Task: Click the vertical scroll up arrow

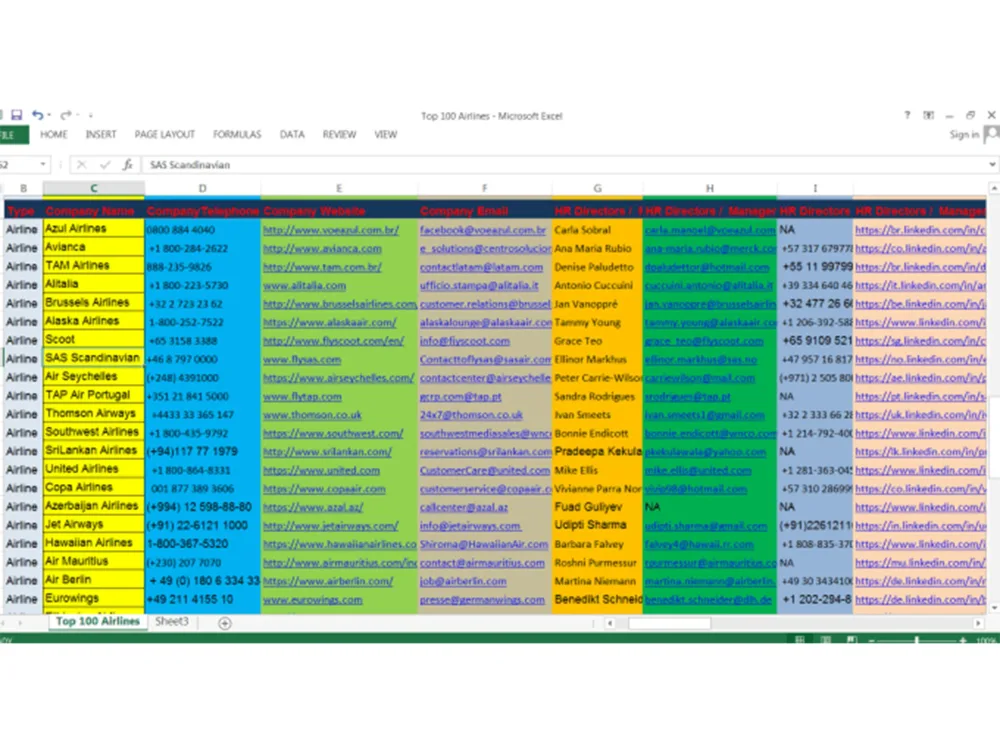Action: pyautogui.click(x=994, y=189)
